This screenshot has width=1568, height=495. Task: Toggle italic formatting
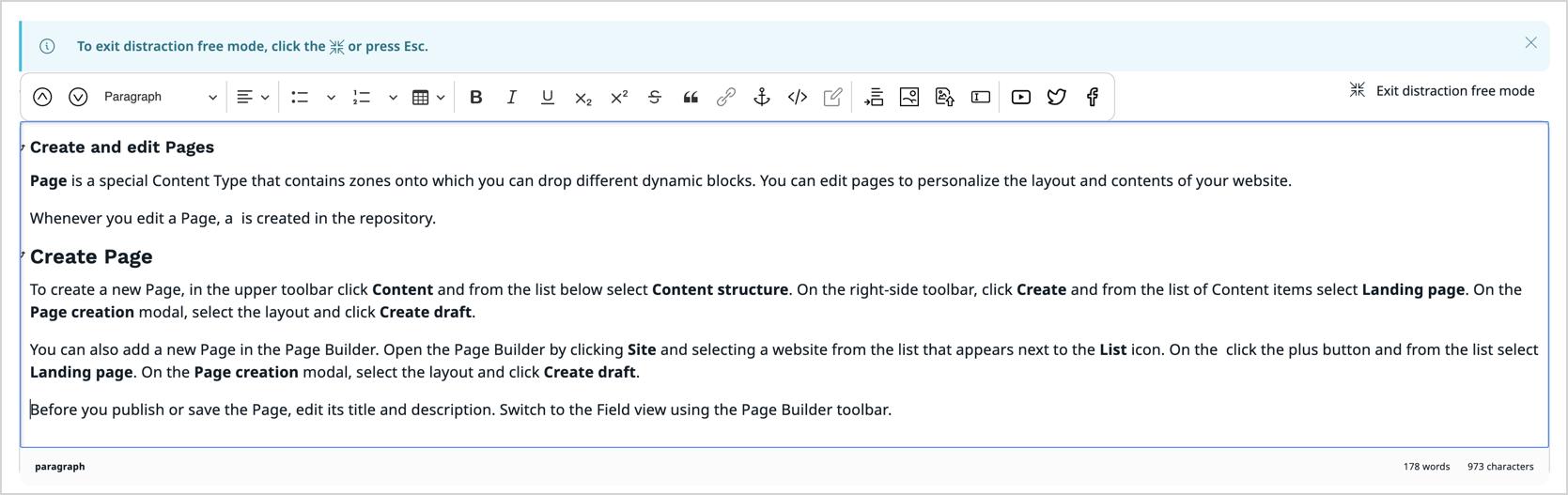coord(512,97)
